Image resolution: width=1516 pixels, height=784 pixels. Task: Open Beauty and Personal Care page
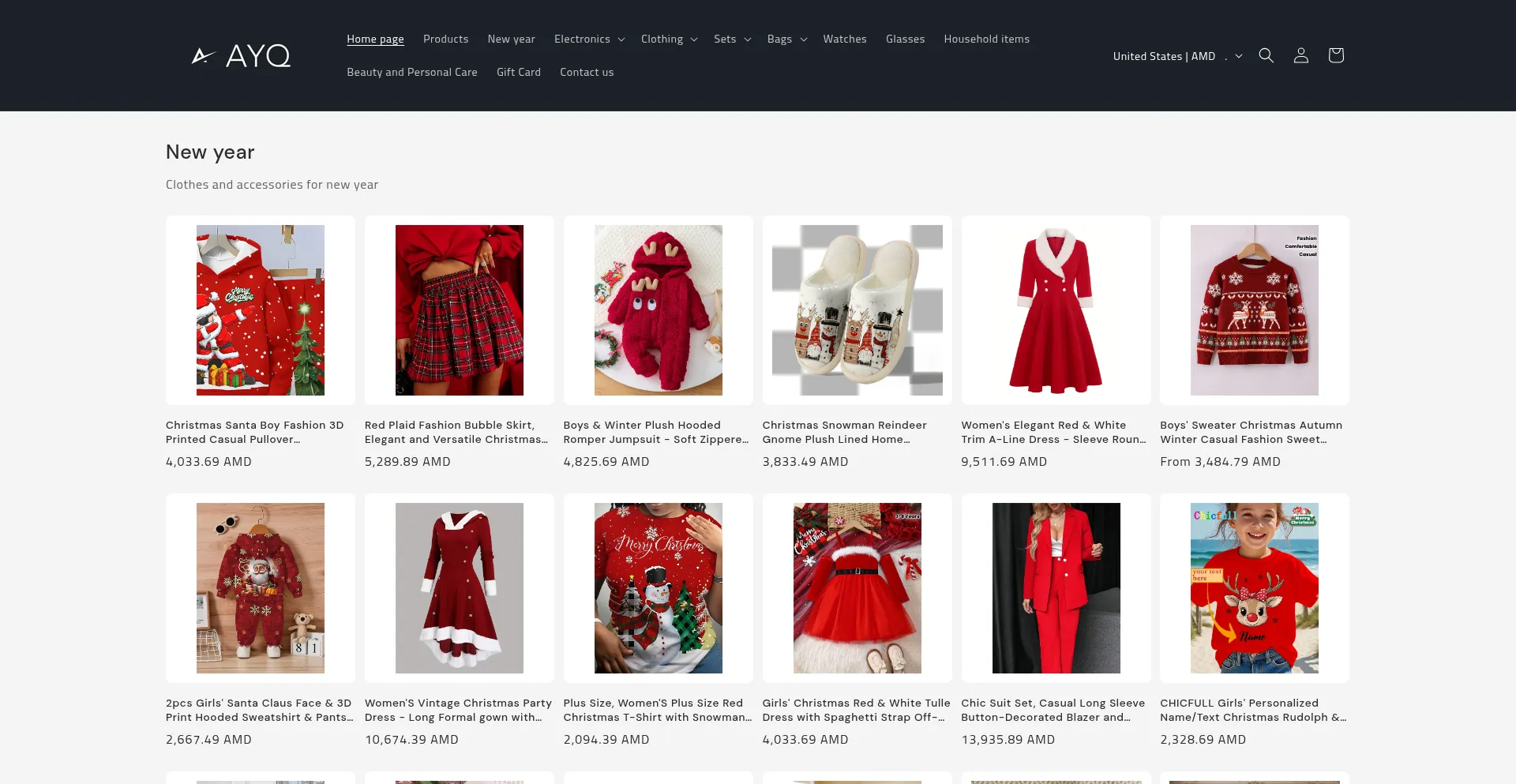pyautogui.click(x=411, y=73)
